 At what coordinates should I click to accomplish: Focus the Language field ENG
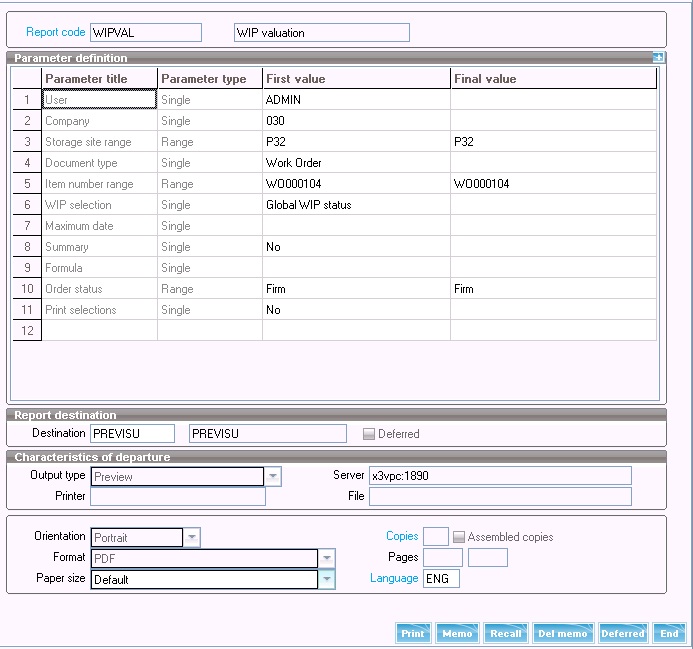pos(441,578)
